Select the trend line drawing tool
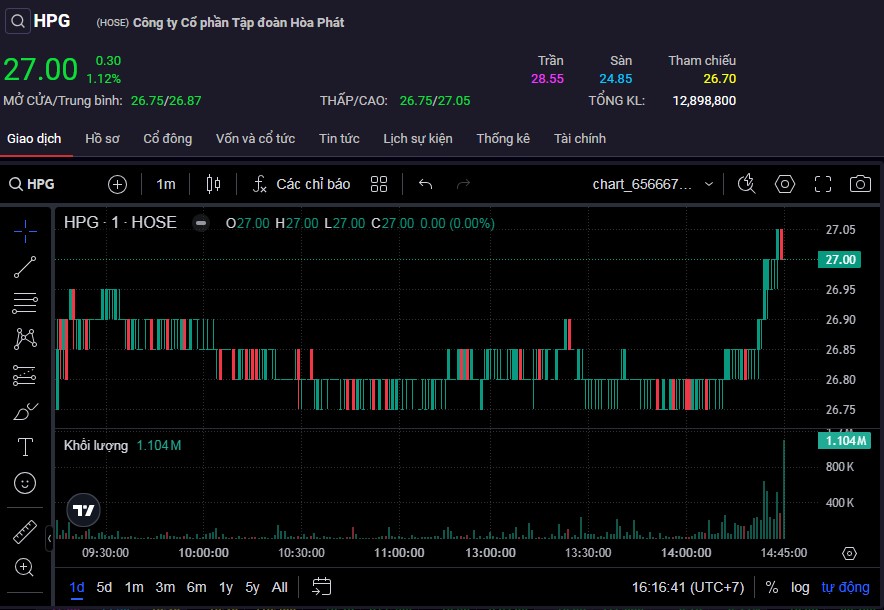884x610 pixels. 25,267
